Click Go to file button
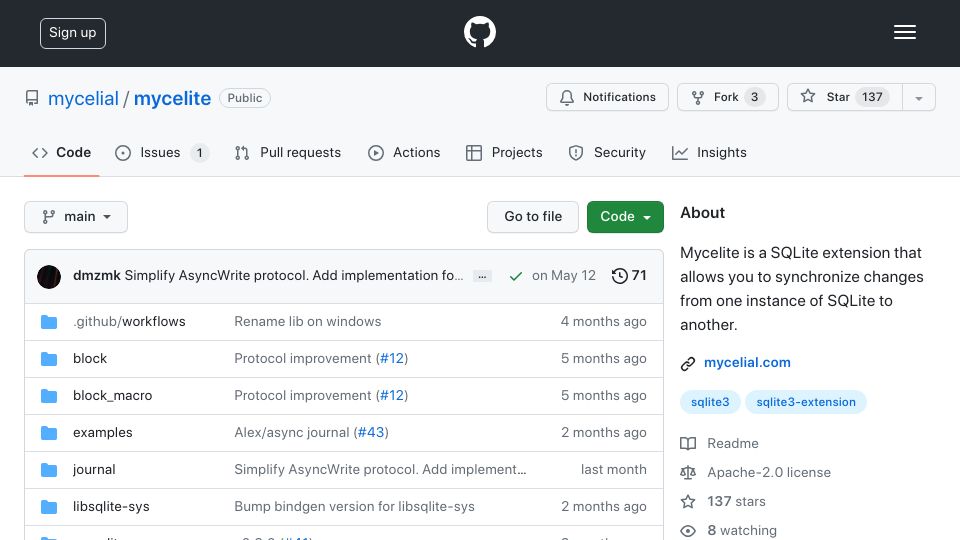 click(x=533, y=217)
